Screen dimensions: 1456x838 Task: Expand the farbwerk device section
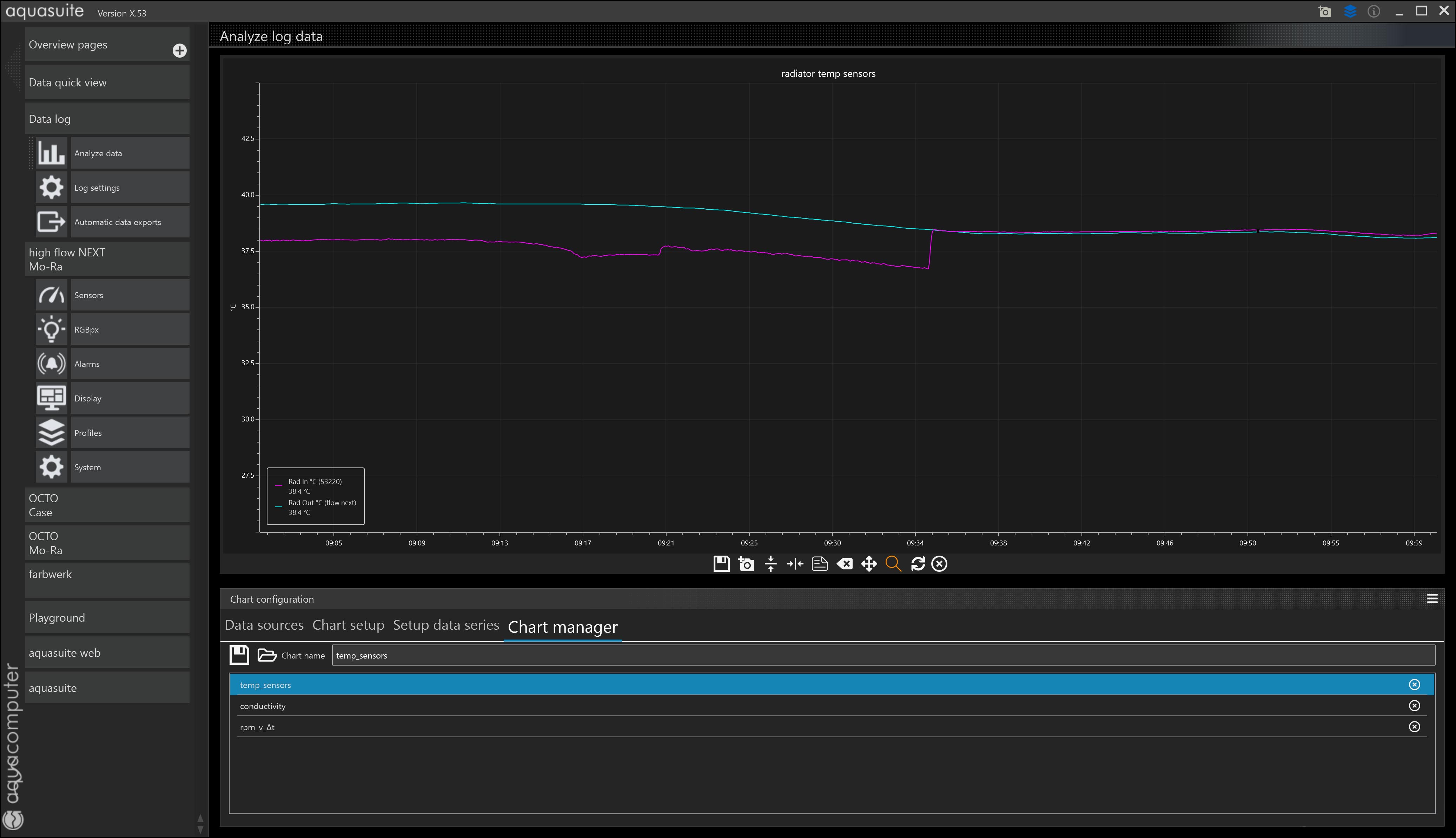(x=107, y=580)
